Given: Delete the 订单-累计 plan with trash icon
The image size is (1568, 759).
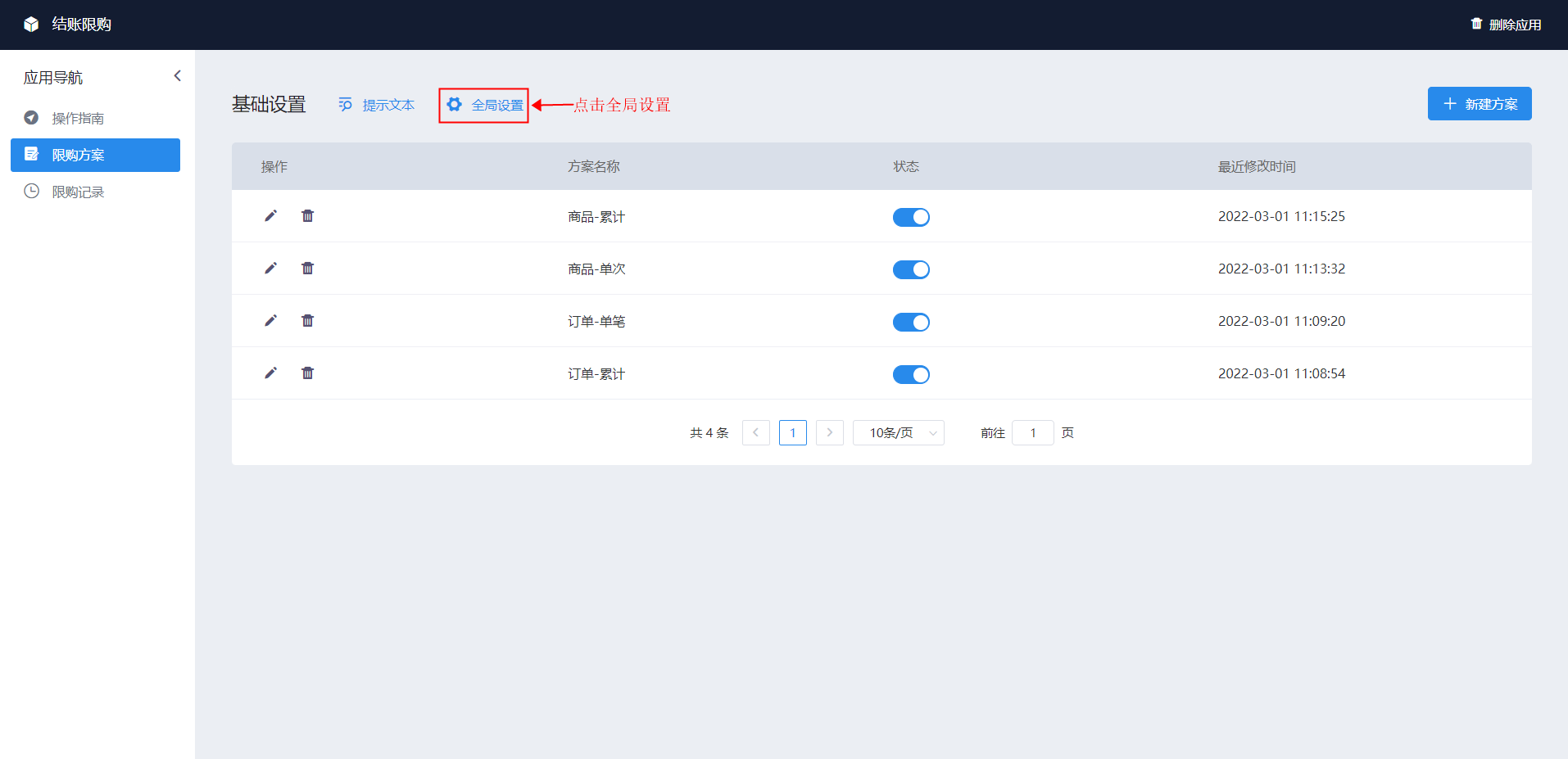Looking at the screenshot, I should (308, 373).
